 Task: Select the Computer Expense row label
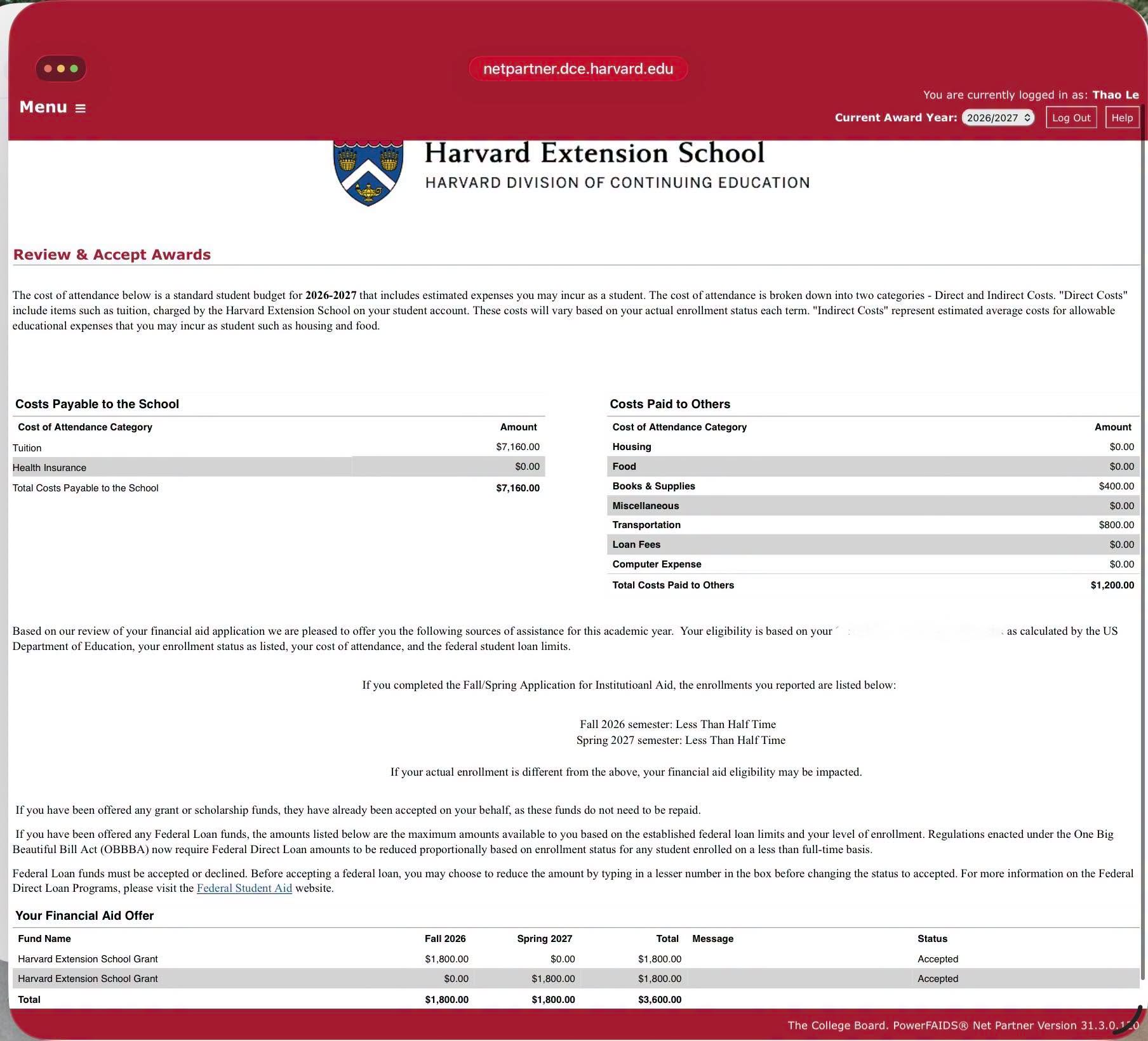click(657, 564)
